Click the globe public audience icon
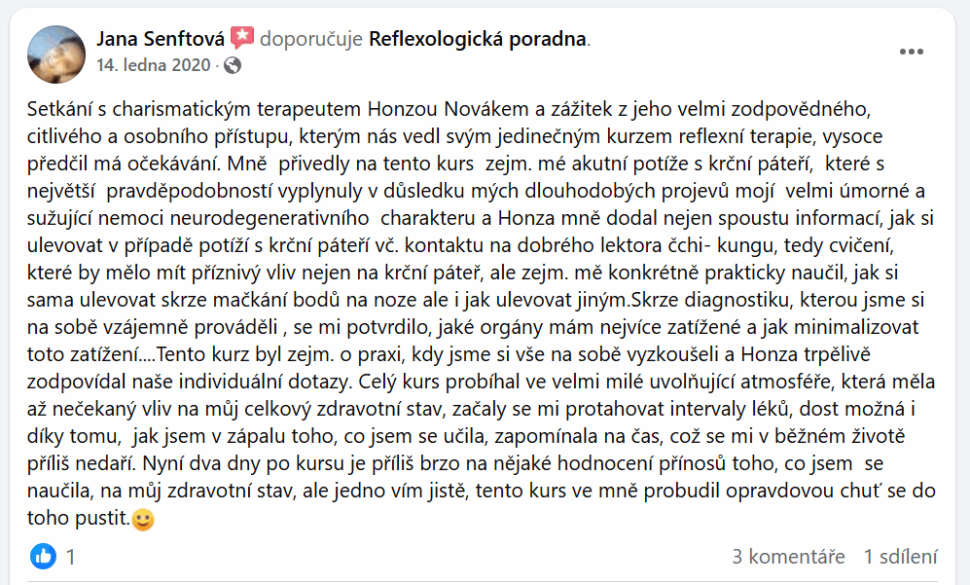970x585 pixels. tap(233, 65)
